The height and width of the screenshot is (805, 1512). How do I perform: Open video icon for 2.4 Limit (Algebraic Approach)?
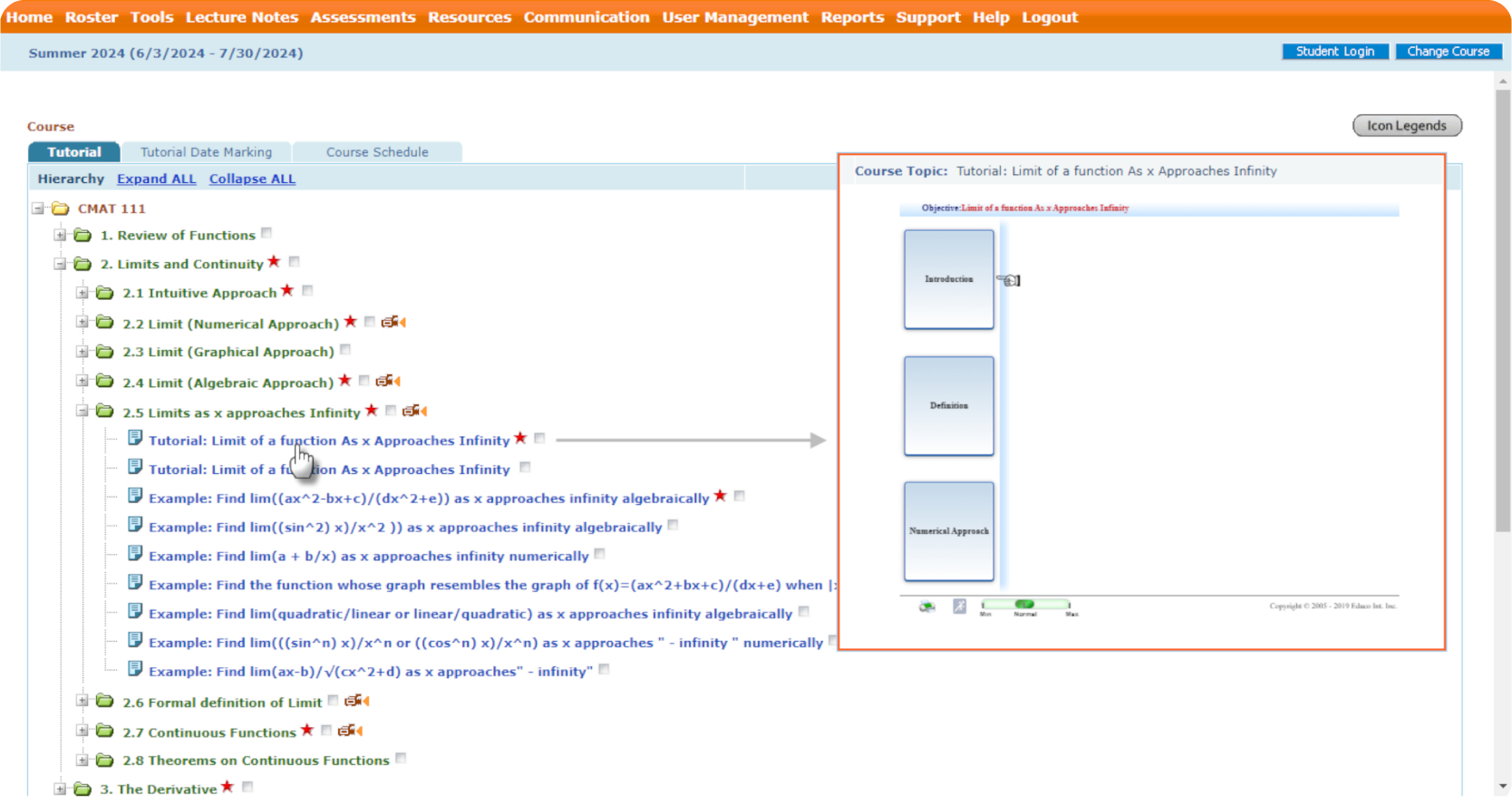click(x=388, y=381)
